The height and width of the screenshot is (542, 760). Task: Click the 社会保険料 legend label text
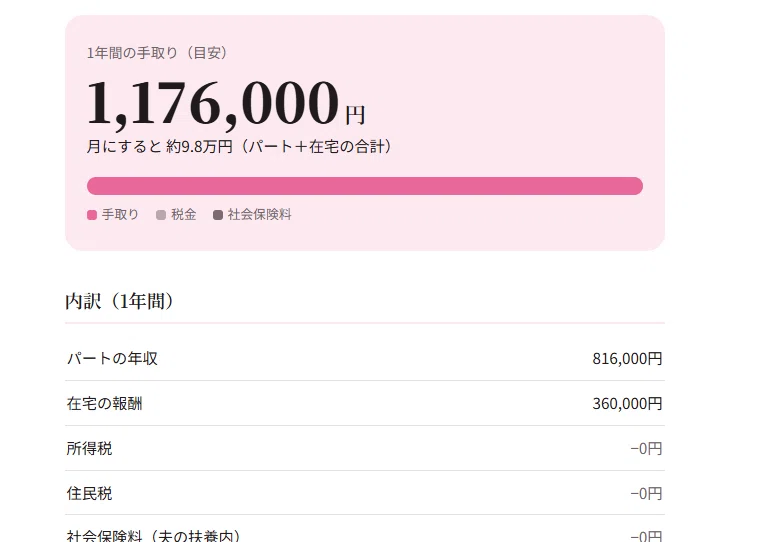(x=260, y=215)
